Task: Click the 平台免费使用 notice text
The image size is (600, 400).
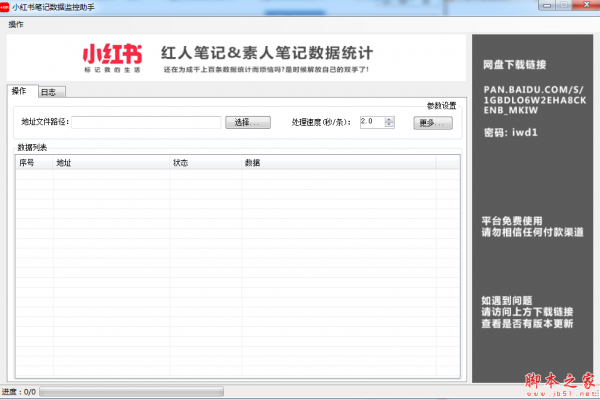Action: click(x=512, y=221)
